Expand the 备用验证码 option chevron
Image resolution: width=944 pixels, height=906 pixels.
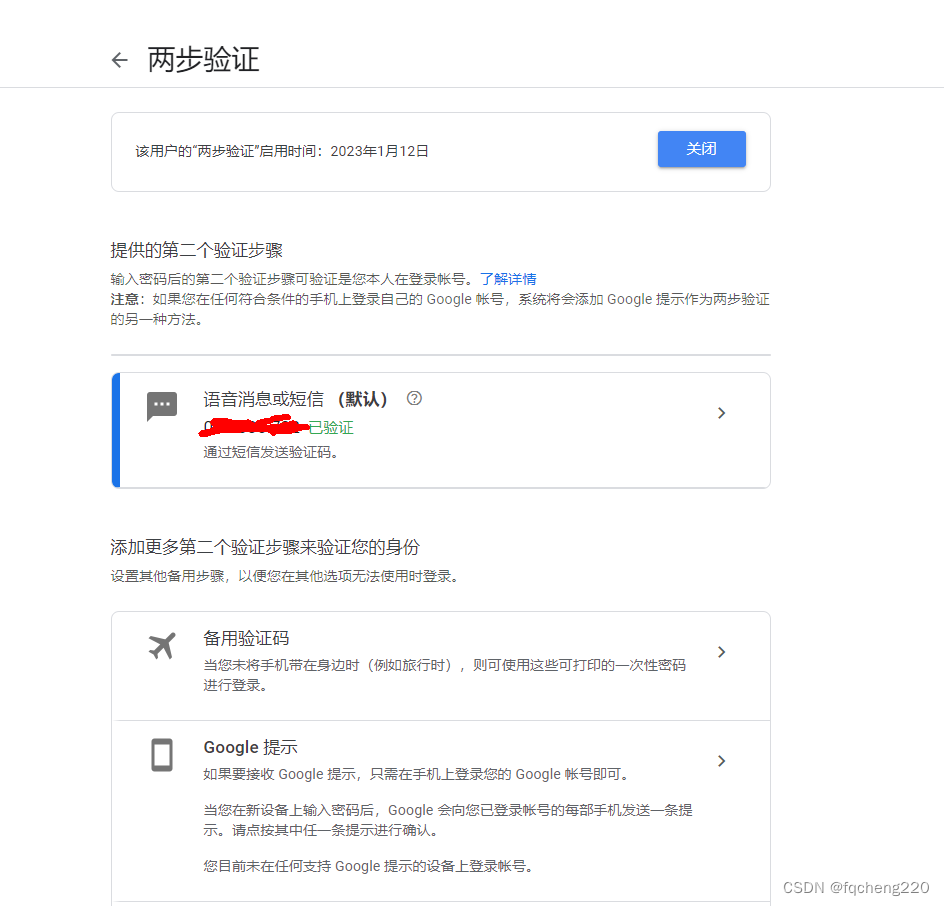(x=721, y=652)
